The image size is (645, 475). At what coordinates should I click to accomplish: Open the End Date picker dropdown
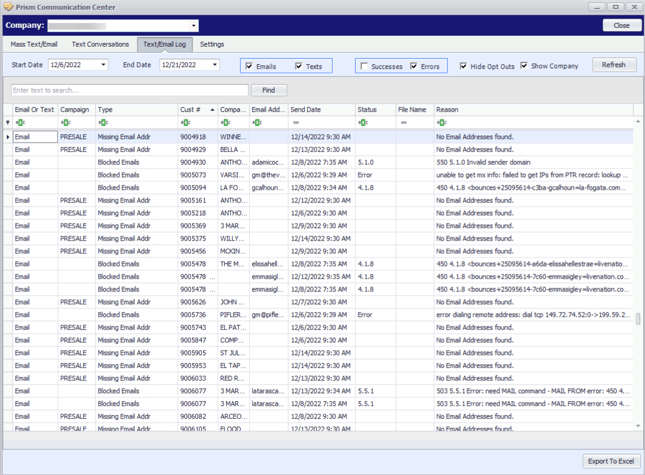215,65
